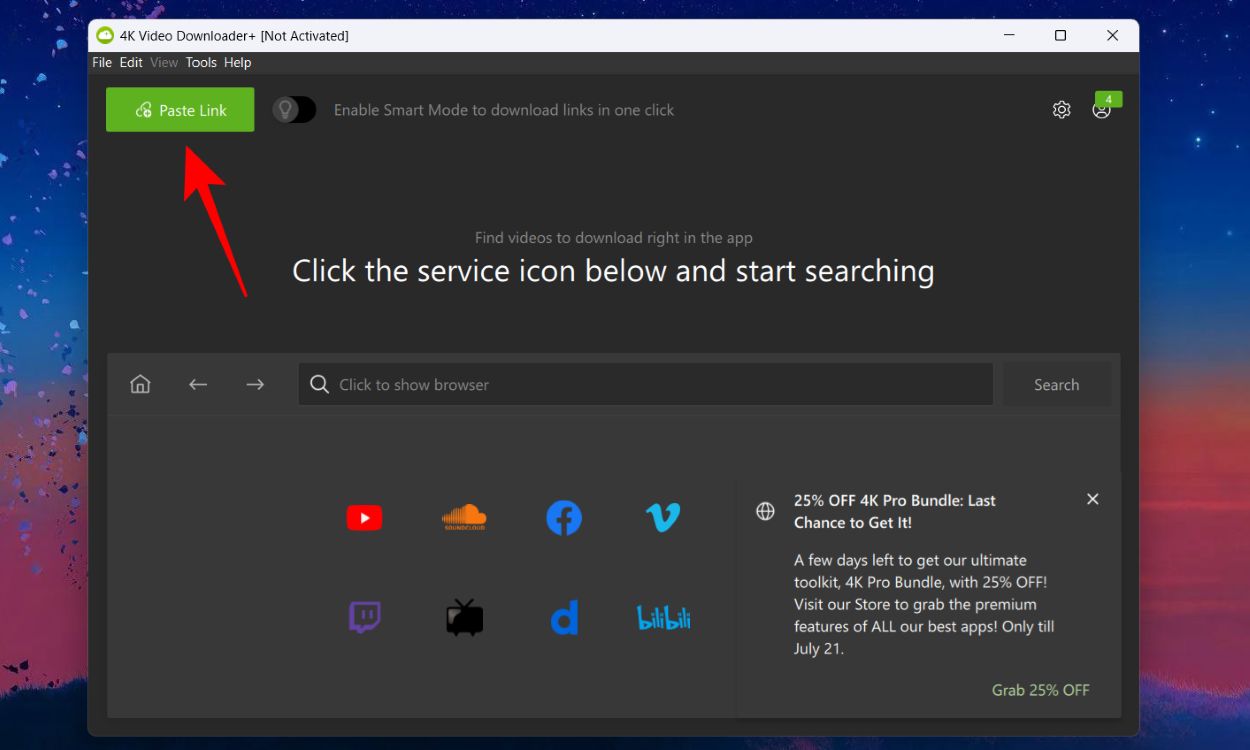The image size is (1250, 750).
Task: Select the SoundCloud service icon
Action: click(464, 517)
